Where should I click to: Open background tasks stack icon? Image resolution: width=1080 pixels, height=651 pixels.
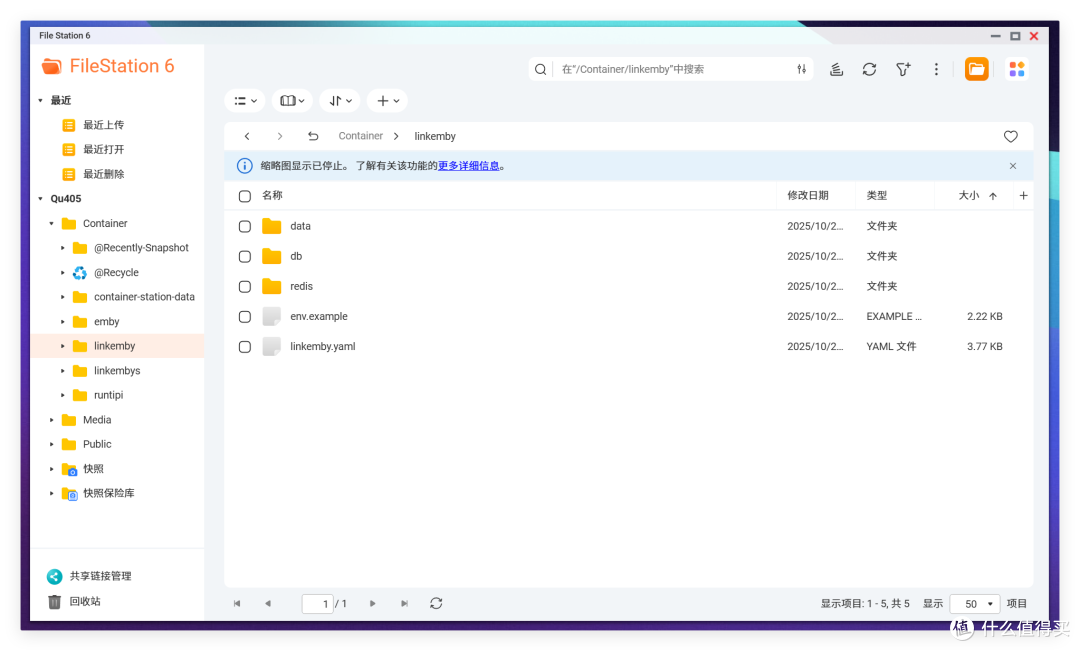click(836, 69)
